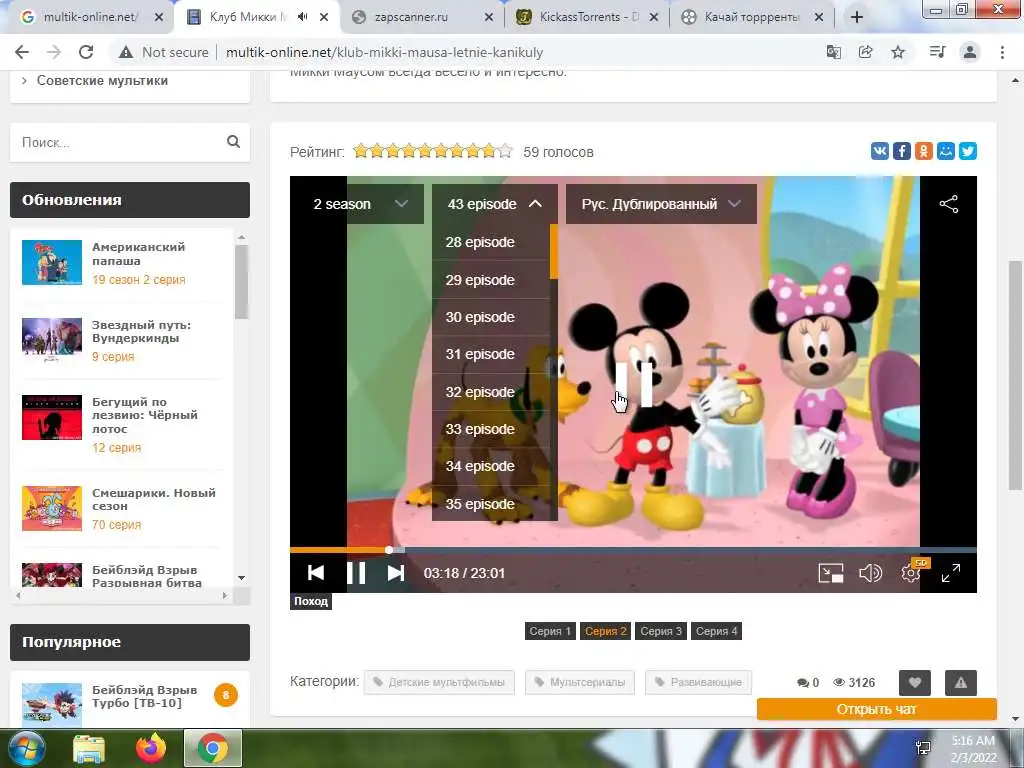Share on Odnoklassniki

coord(923,152)
